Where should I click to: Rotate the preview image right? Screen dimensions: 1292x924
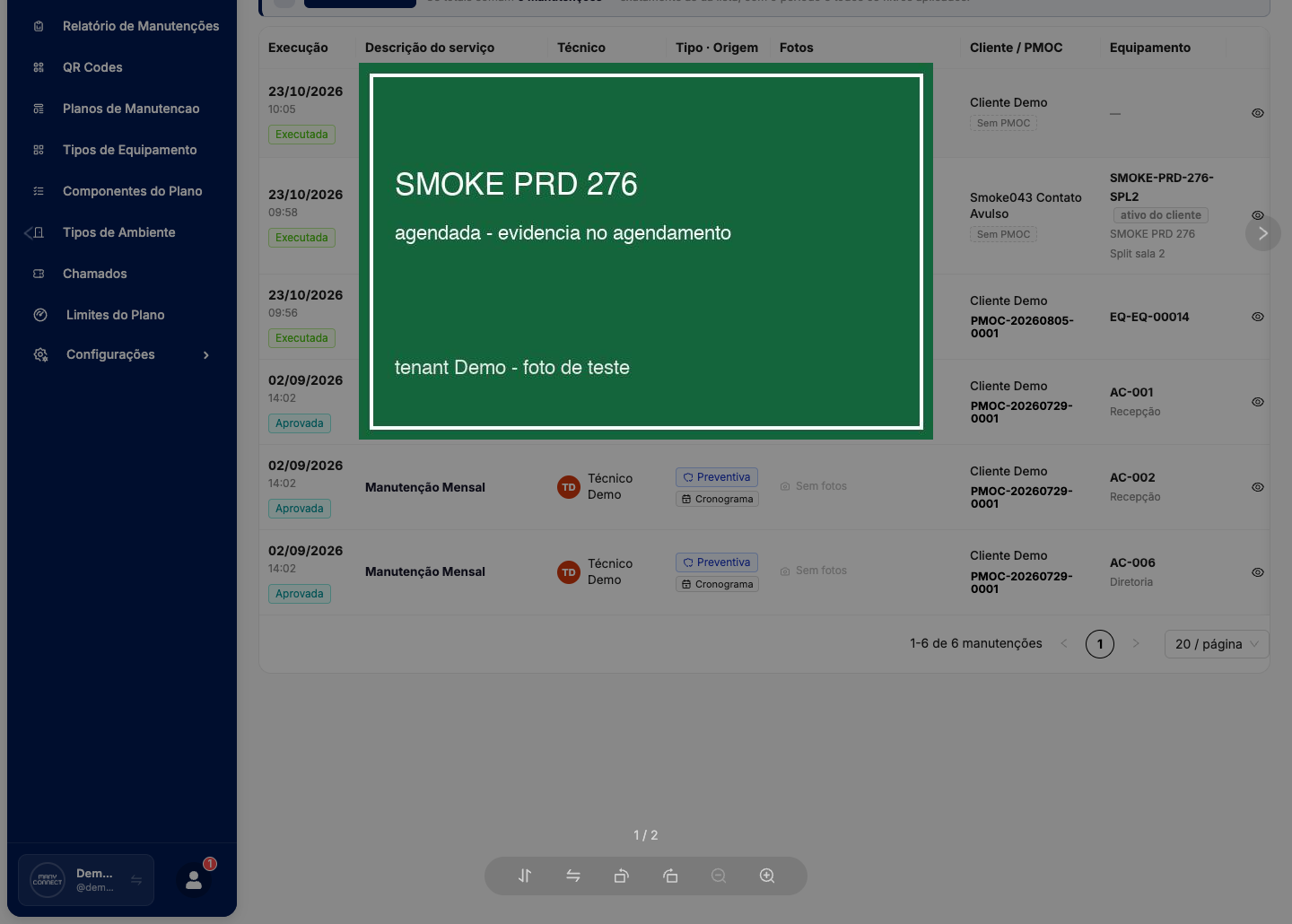coord(670,876)
